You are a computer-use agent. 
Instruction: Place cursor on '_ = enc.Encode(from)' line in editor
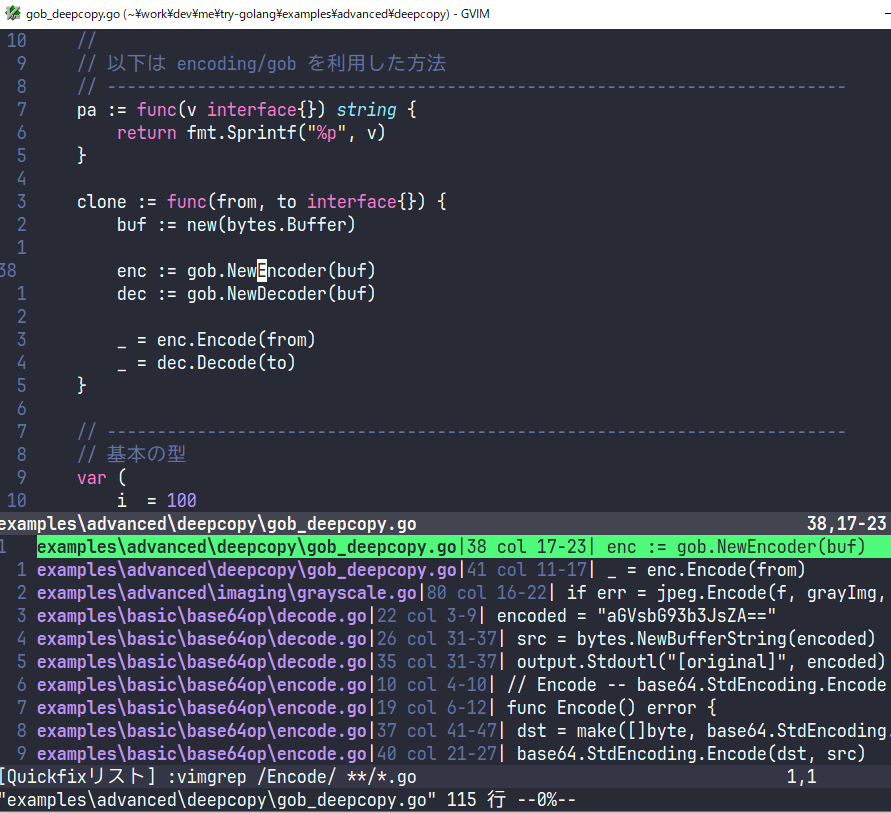(x=216, y=340)
